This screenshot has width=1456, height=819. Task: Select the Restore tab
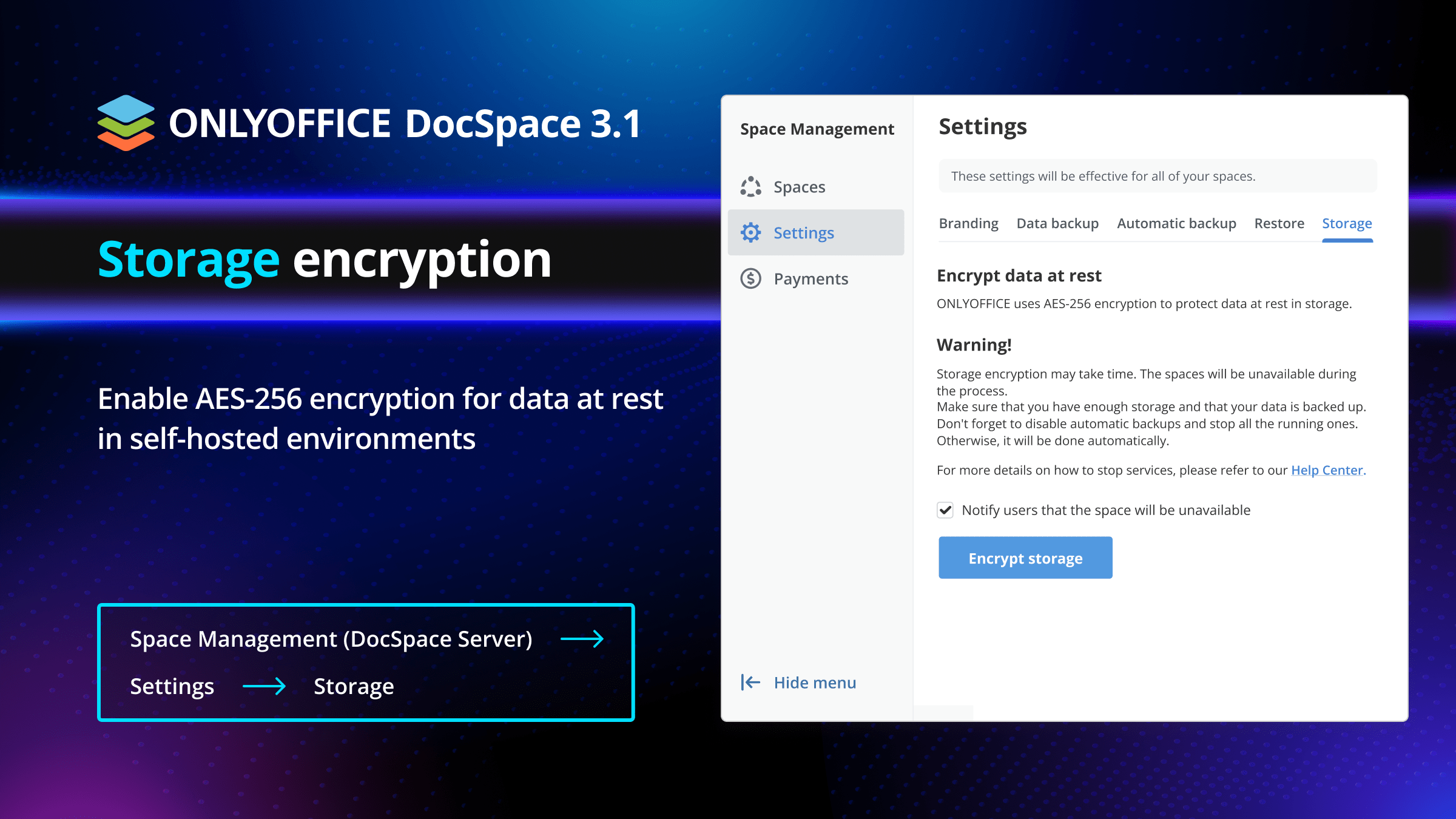(1279, 223)
